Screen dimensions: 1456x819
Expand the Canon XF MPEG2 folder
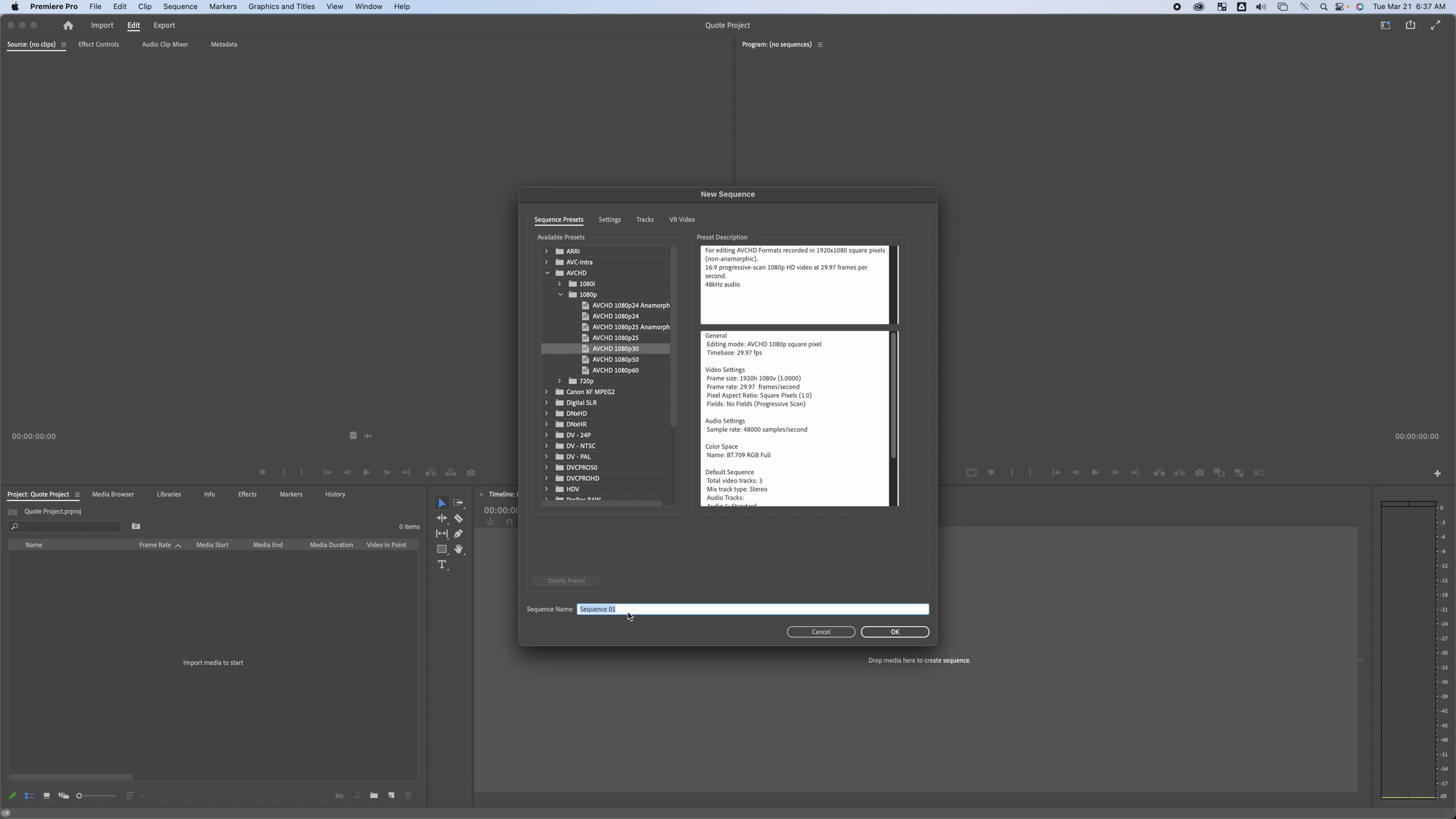coord(546,391)
